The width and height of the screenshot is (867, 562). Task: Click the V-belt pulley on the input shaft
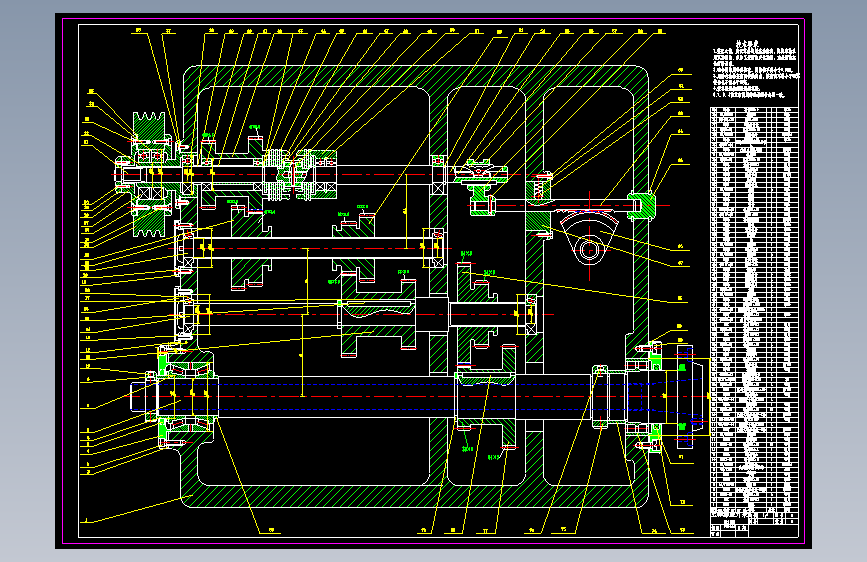click(x=149, y=174)
